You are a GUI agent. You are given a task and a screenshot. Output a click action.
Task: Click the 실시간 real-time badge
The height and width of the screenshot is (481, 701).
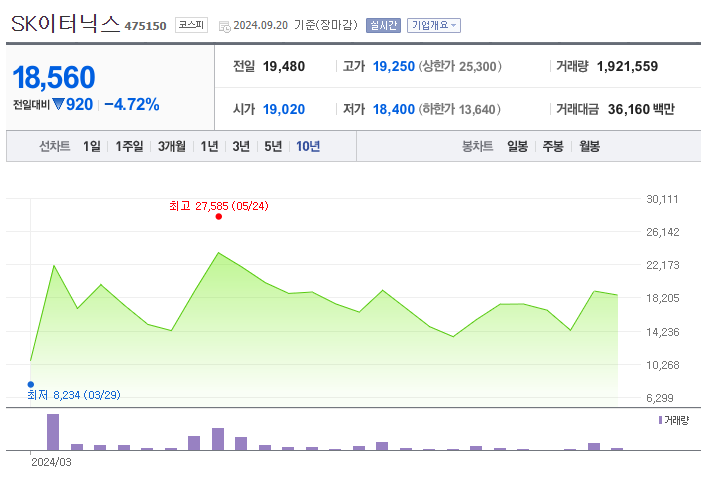pos(383,25)
